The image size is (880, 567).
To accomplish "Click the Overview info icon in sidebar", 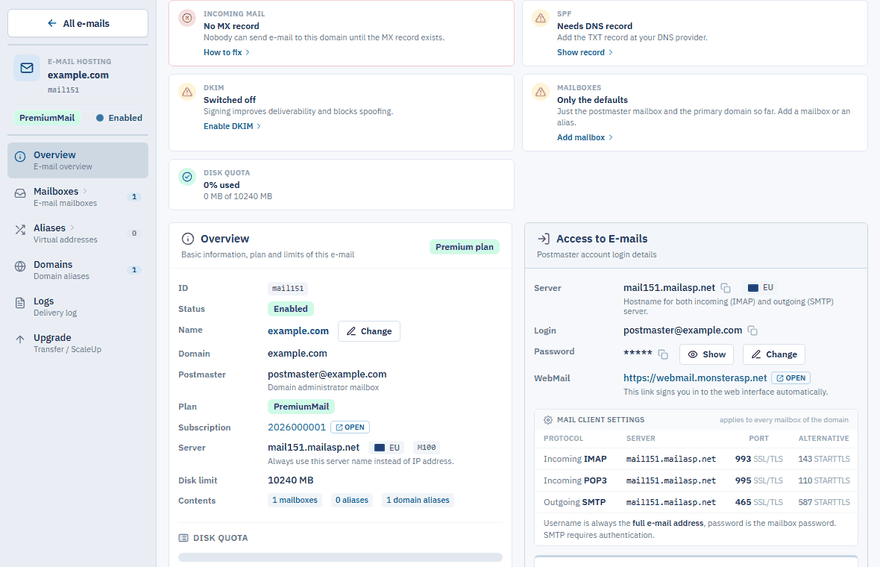I will point(20,157).
